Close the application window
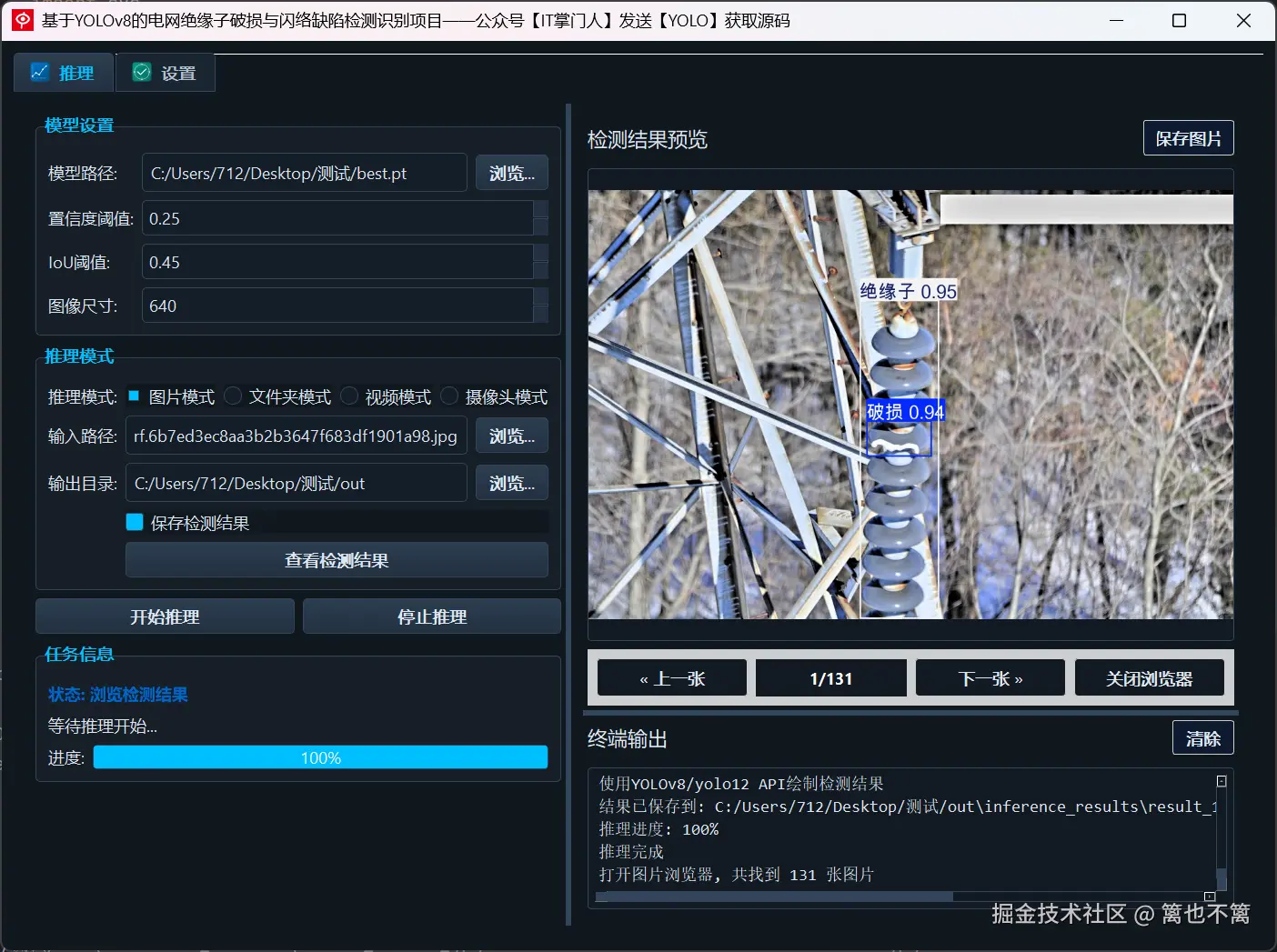 pos(1243,20)
